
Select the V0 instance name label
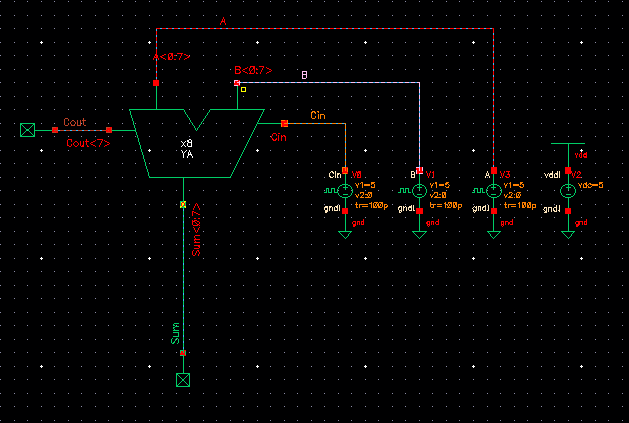click(357, 175)
